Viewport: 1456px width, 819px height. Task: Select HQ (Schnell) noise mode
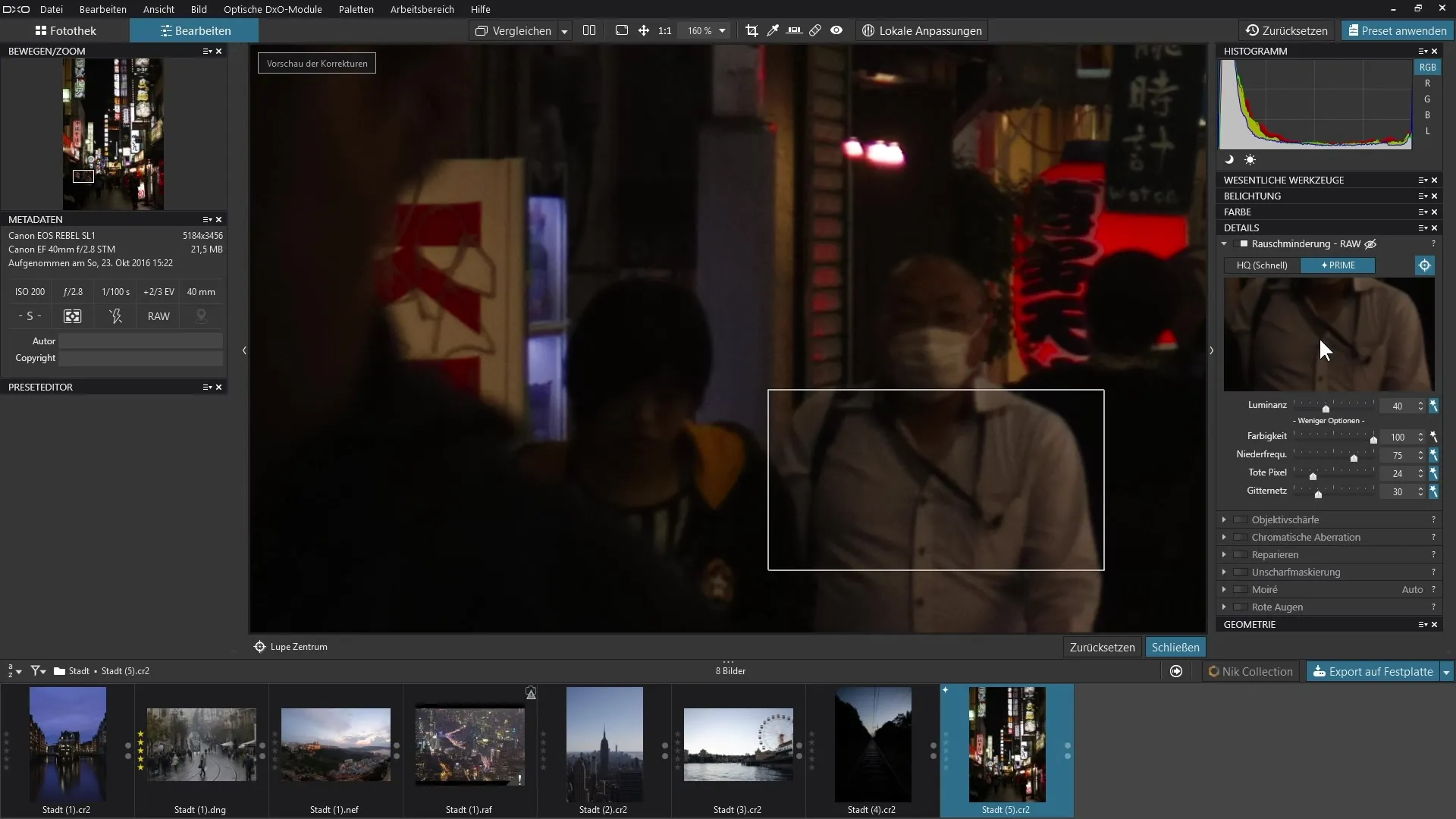pos(1262,265)
